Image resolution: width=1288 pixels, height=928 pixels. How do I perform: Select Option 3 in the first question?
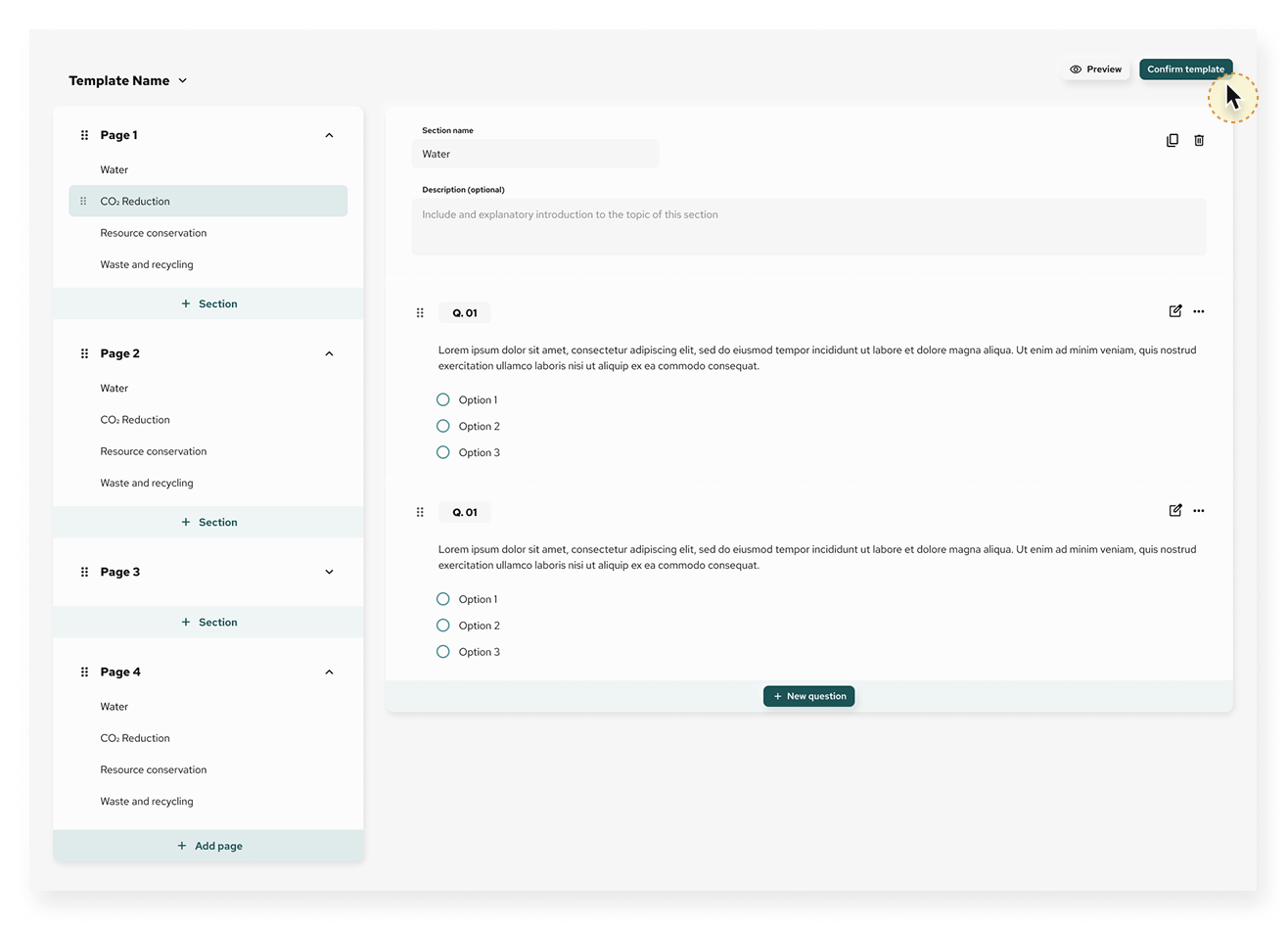pyautogui.click(x=443, y=452)
